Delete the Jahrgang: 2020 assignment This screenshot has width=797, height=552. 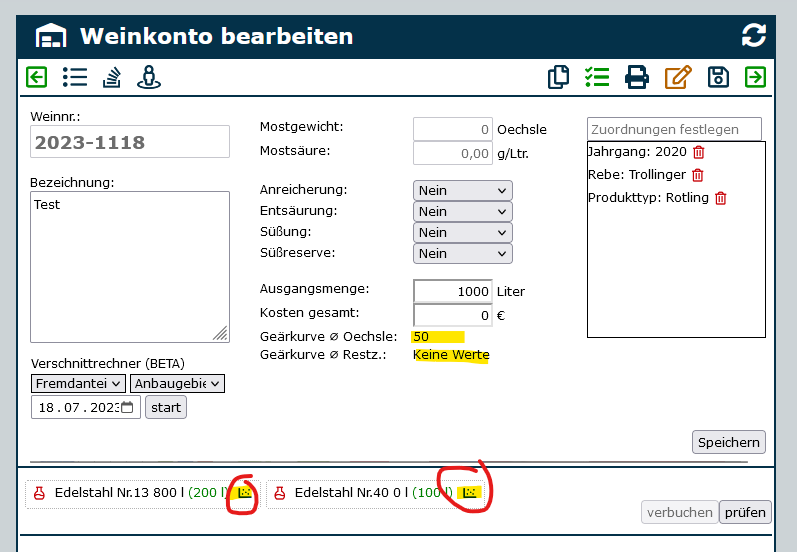pos(699,152)
